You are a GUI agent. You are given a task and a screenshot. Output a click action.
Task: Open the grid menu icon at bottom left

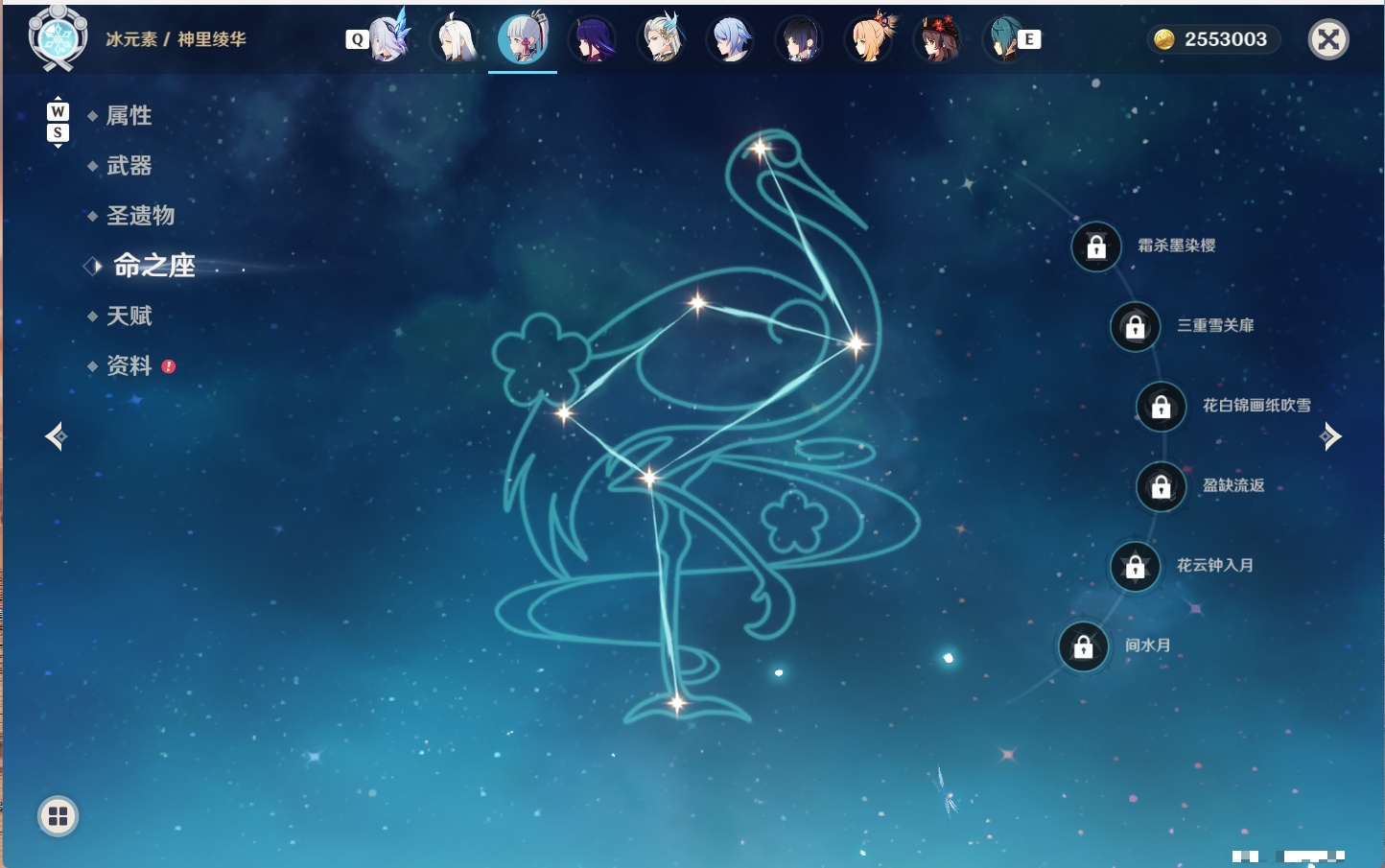(58, 816)
